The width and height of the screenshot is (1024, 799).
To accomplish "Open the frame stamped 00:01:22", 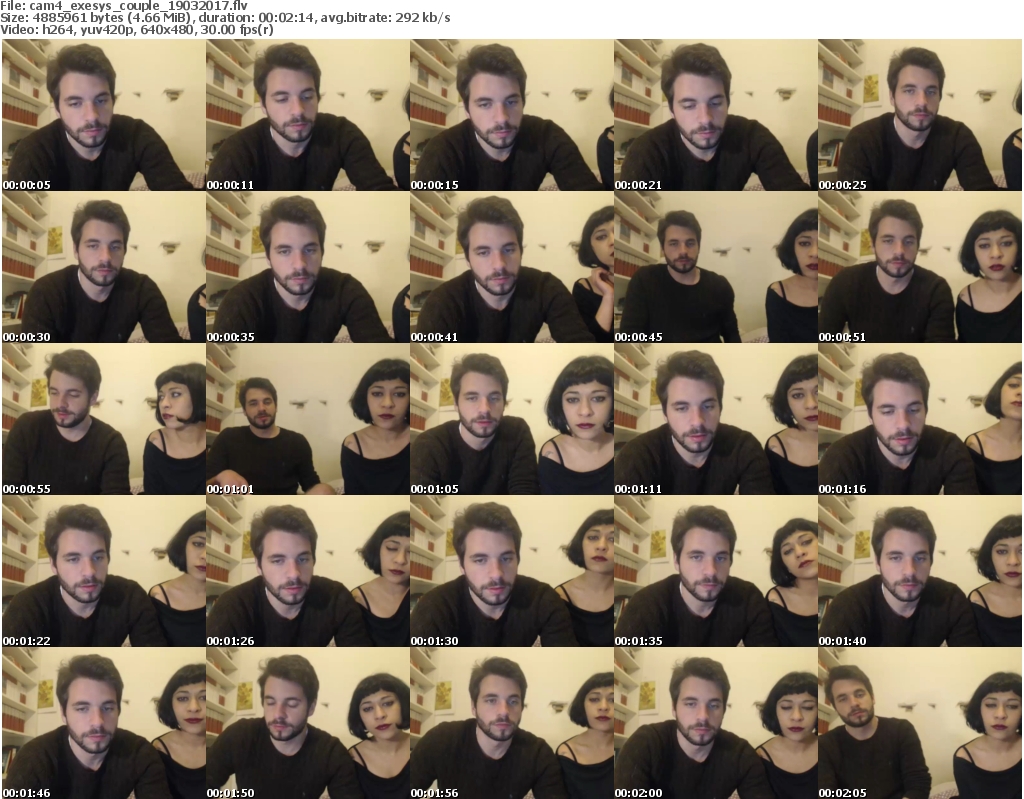I will (104, 571).
